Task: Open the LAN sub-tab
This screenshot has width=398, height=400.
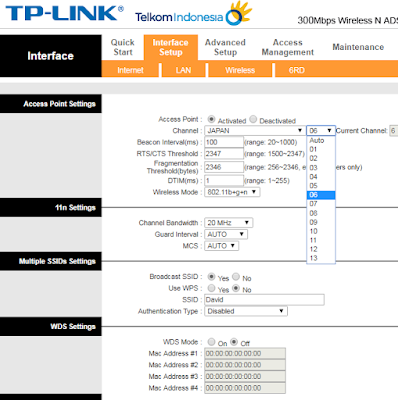Action: click(x=183, y=70)
